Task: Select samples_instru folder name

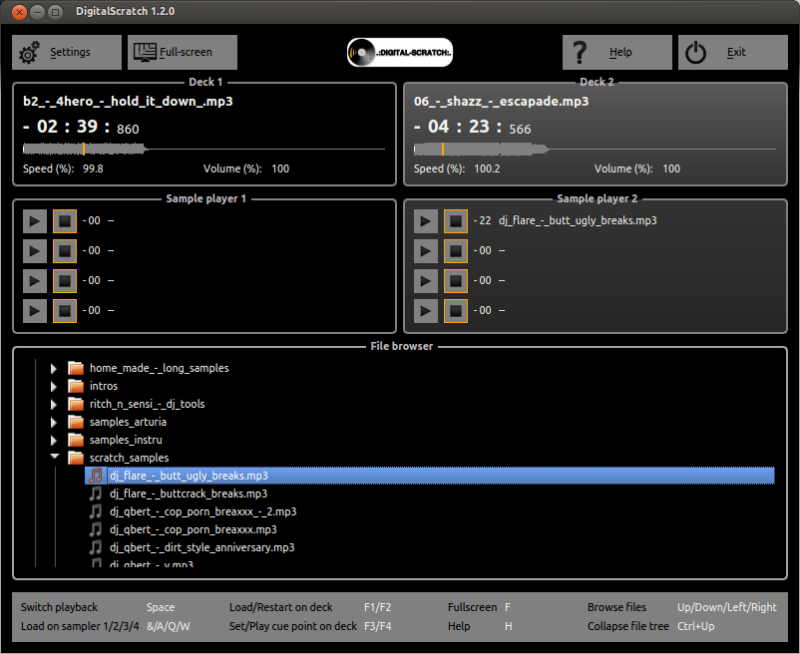Action: (x=126, y=440)
